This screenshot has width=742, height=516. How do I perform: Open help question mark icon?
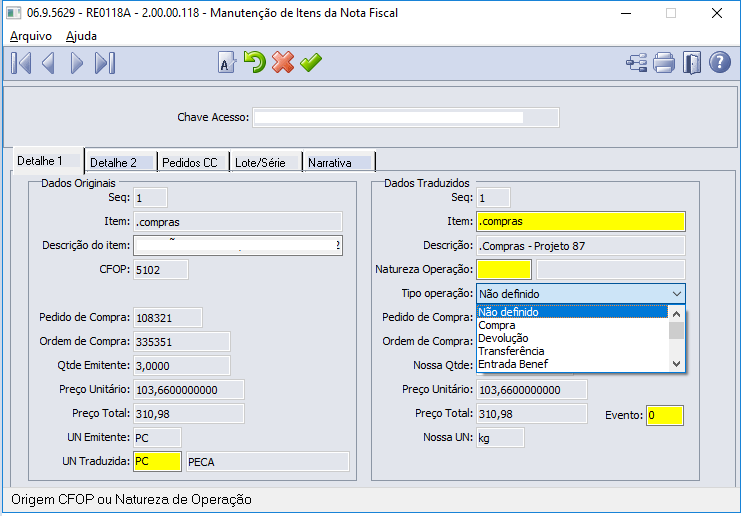point(720,62)
